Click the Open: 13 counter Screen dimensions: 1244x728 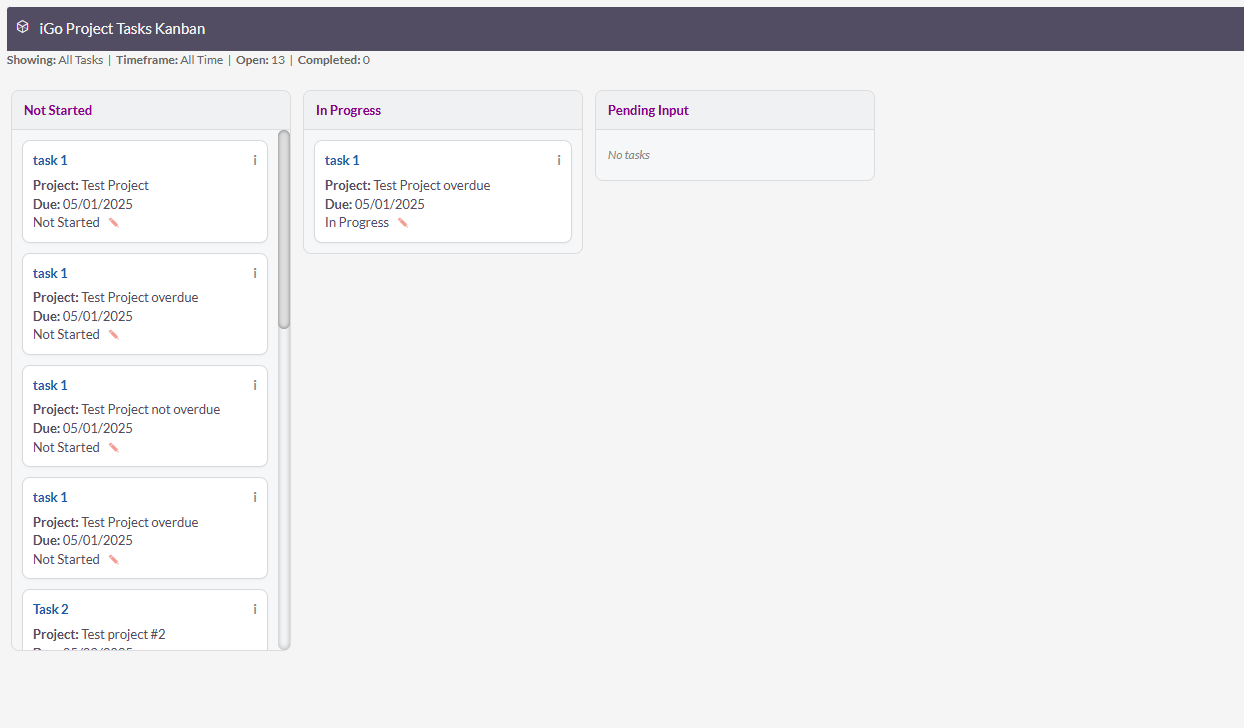coord(260,60)
